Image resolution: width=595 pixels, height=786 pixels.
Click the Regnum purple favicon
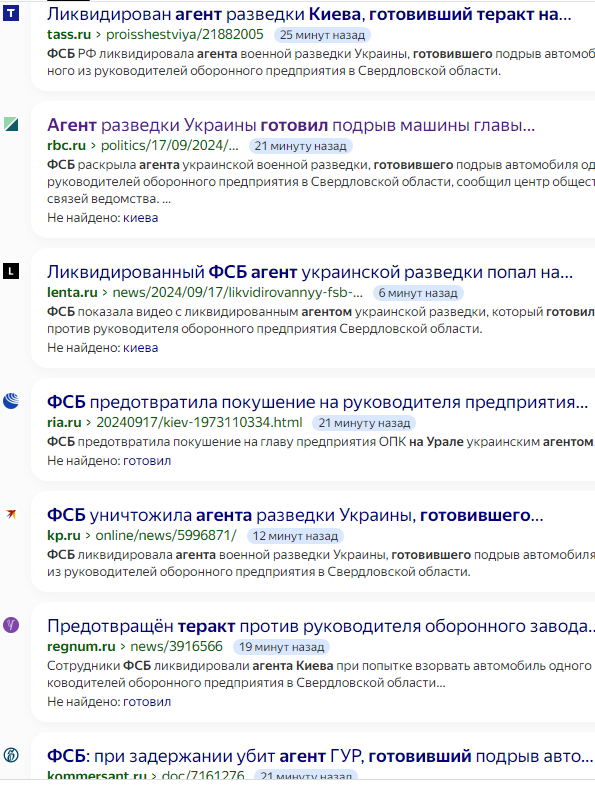tap(11, 625)
